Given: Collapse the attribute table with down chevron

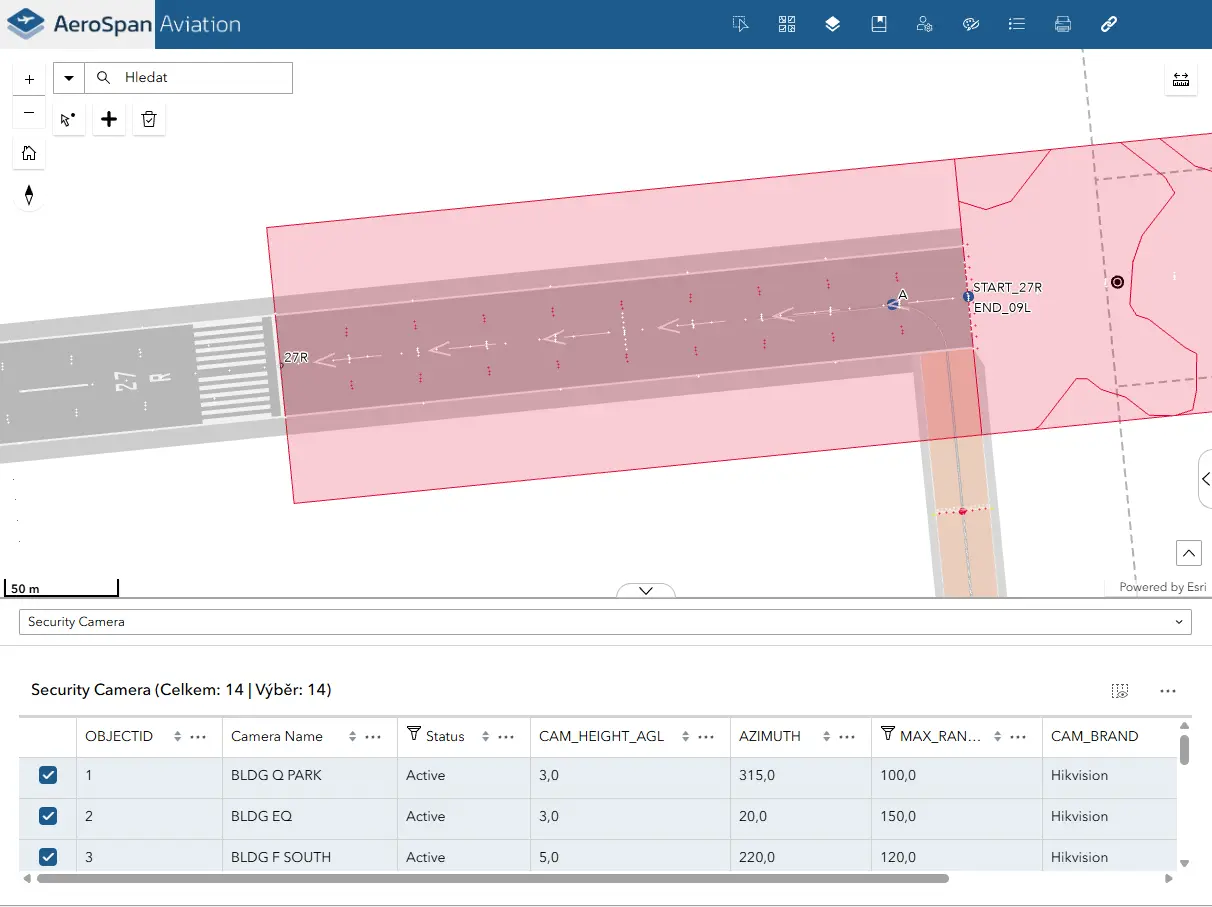Looking at the screenshot, I should (645, 590).
